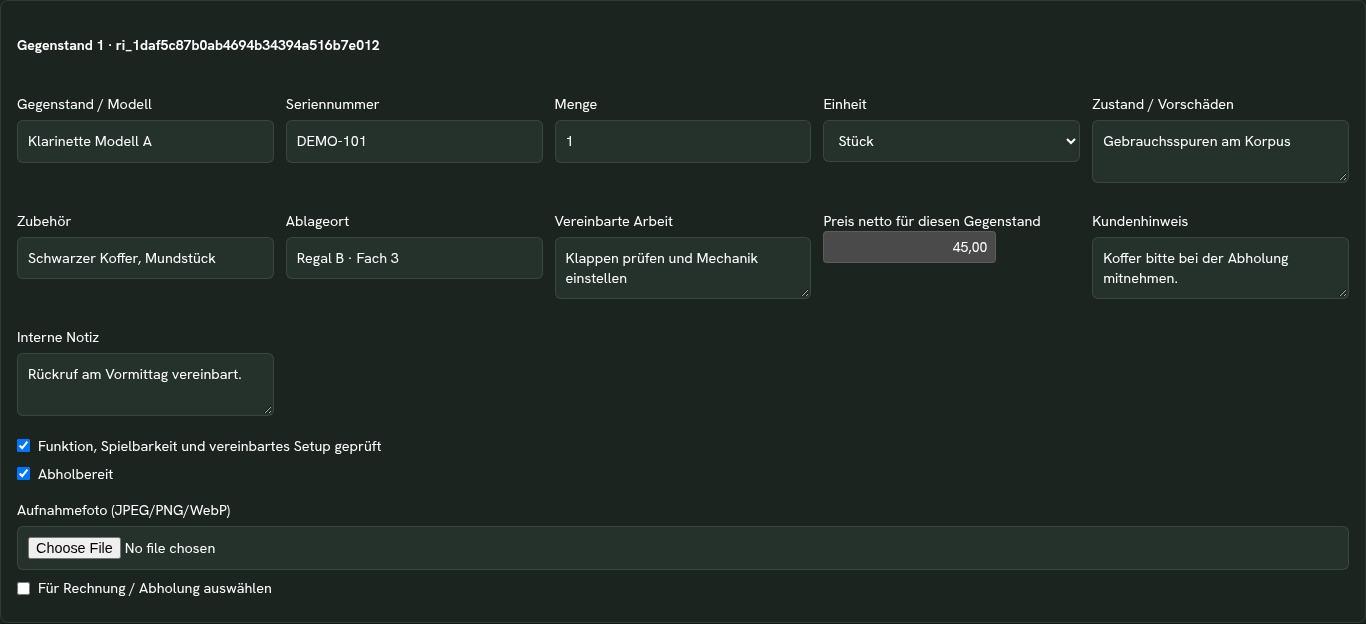Toggle the Funktion, Spielbarkeit und Setup geprüft checkbox

coord(24,446)
